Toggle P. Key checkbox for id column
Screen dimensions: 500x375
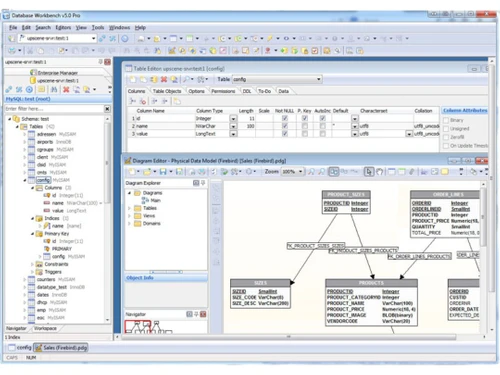305,118
